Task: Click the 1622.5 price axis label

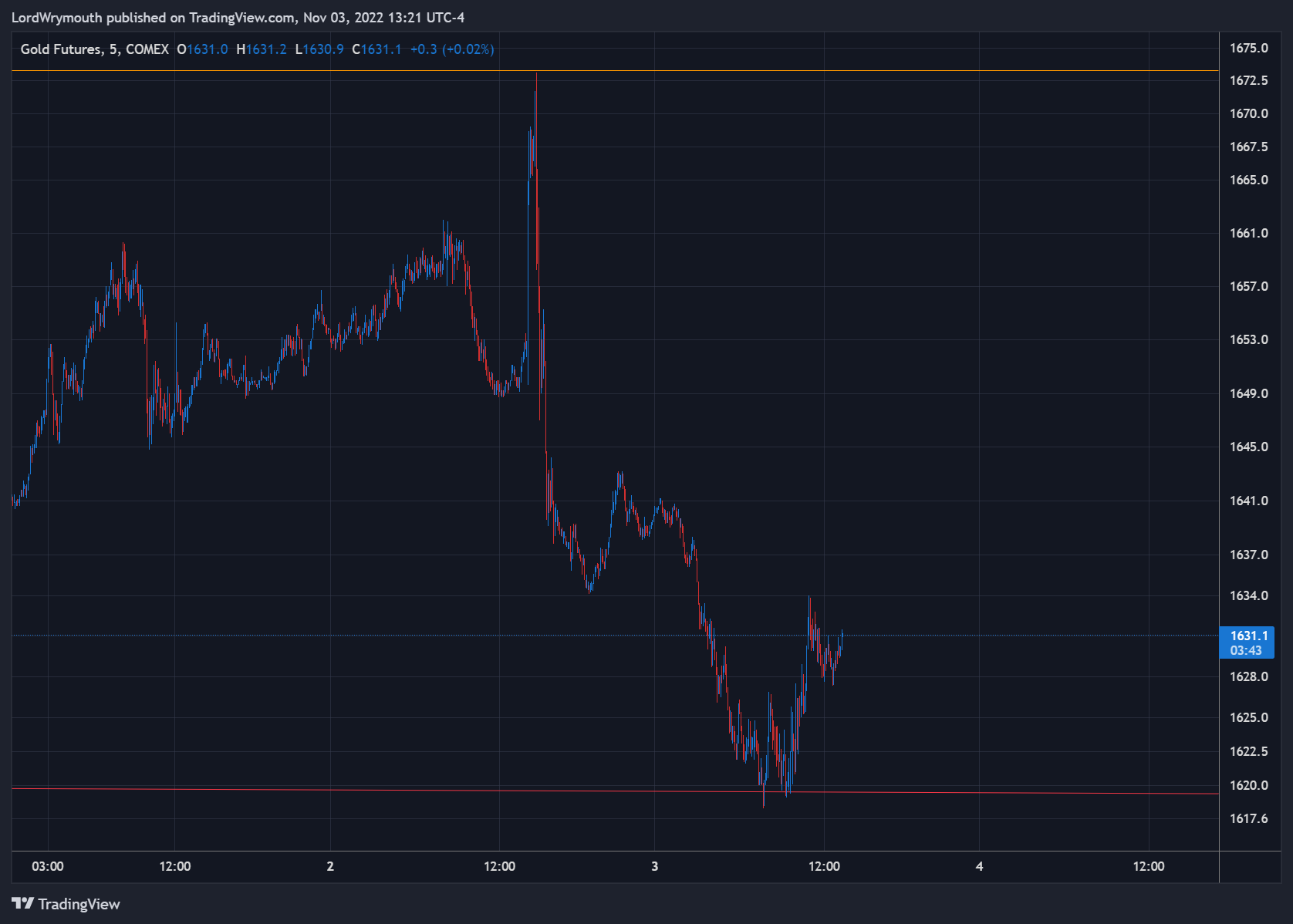Action: click(x=1248, y=751)
